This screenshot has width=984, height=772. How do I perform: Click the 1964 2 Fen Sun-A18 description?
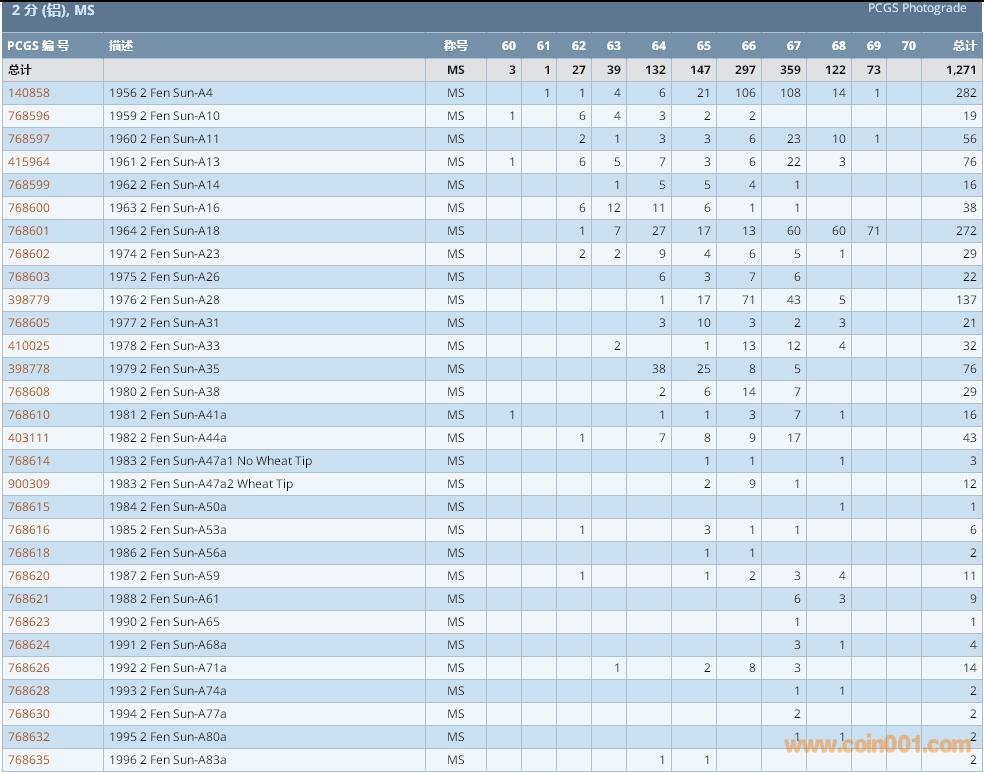[164, 231]
